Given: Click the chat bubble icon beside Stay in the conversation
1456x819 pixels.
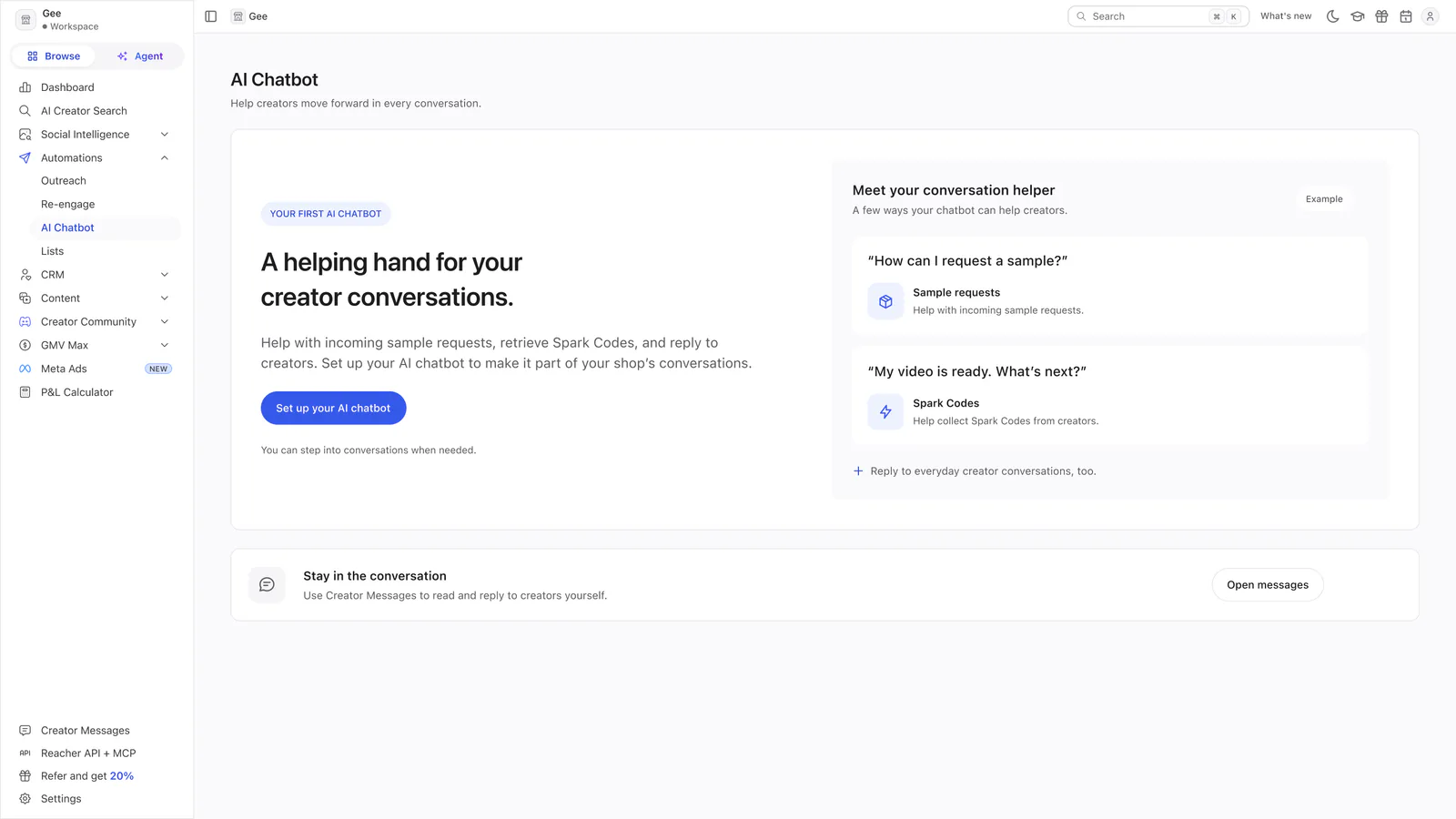Looking at the screenshot, I should [267, 585].
